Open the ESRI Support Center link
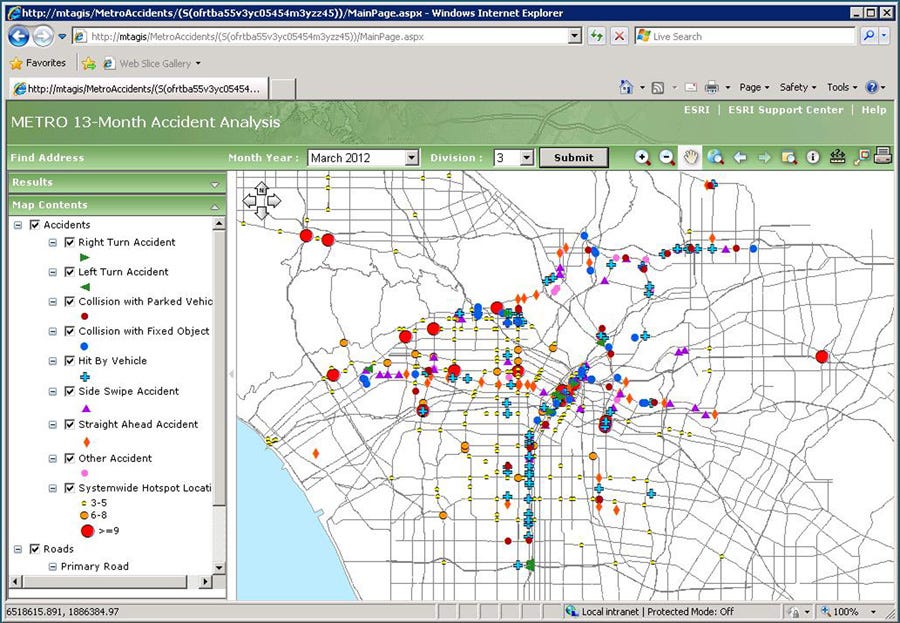 [x=785, y=110]
